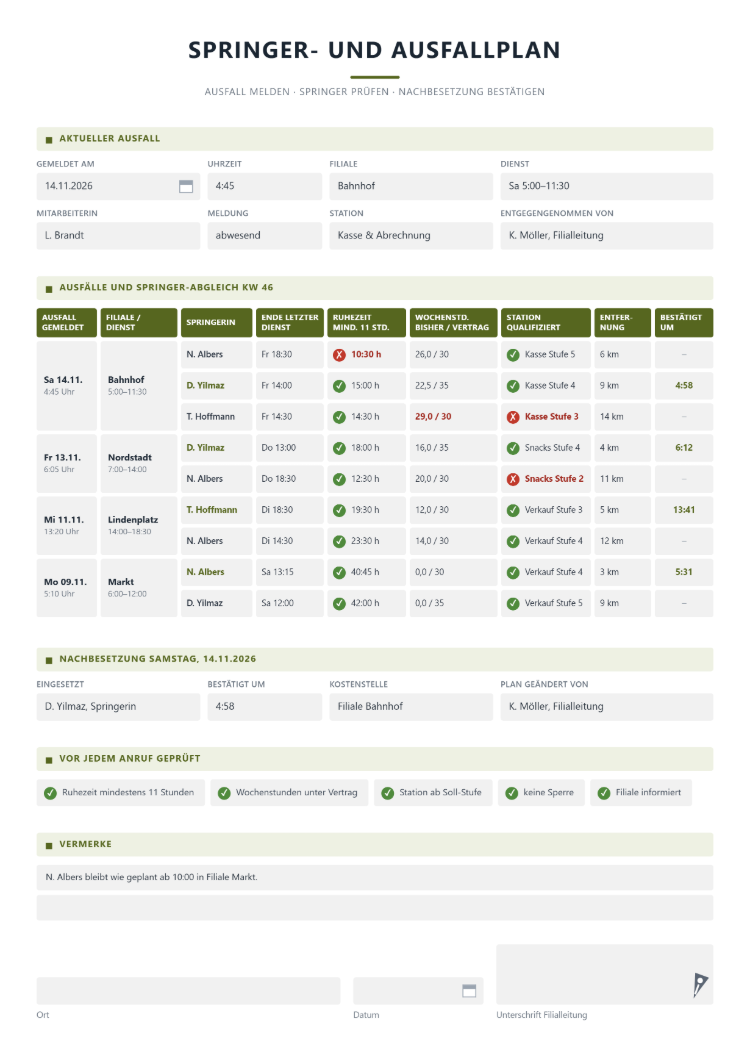Select the Station qualifiziert column header
This screenshot has height=1060, width=750.
(x=546, y=322)
